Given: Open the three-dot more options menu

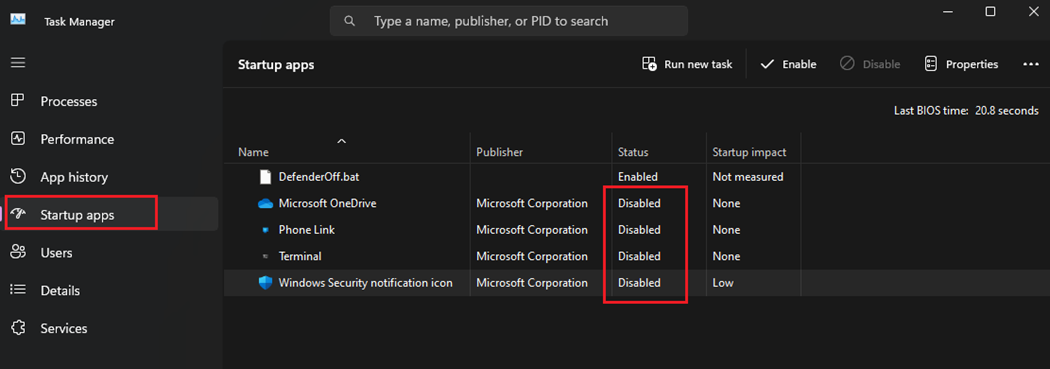Looking at the screenshot, I should point(1030,64).
